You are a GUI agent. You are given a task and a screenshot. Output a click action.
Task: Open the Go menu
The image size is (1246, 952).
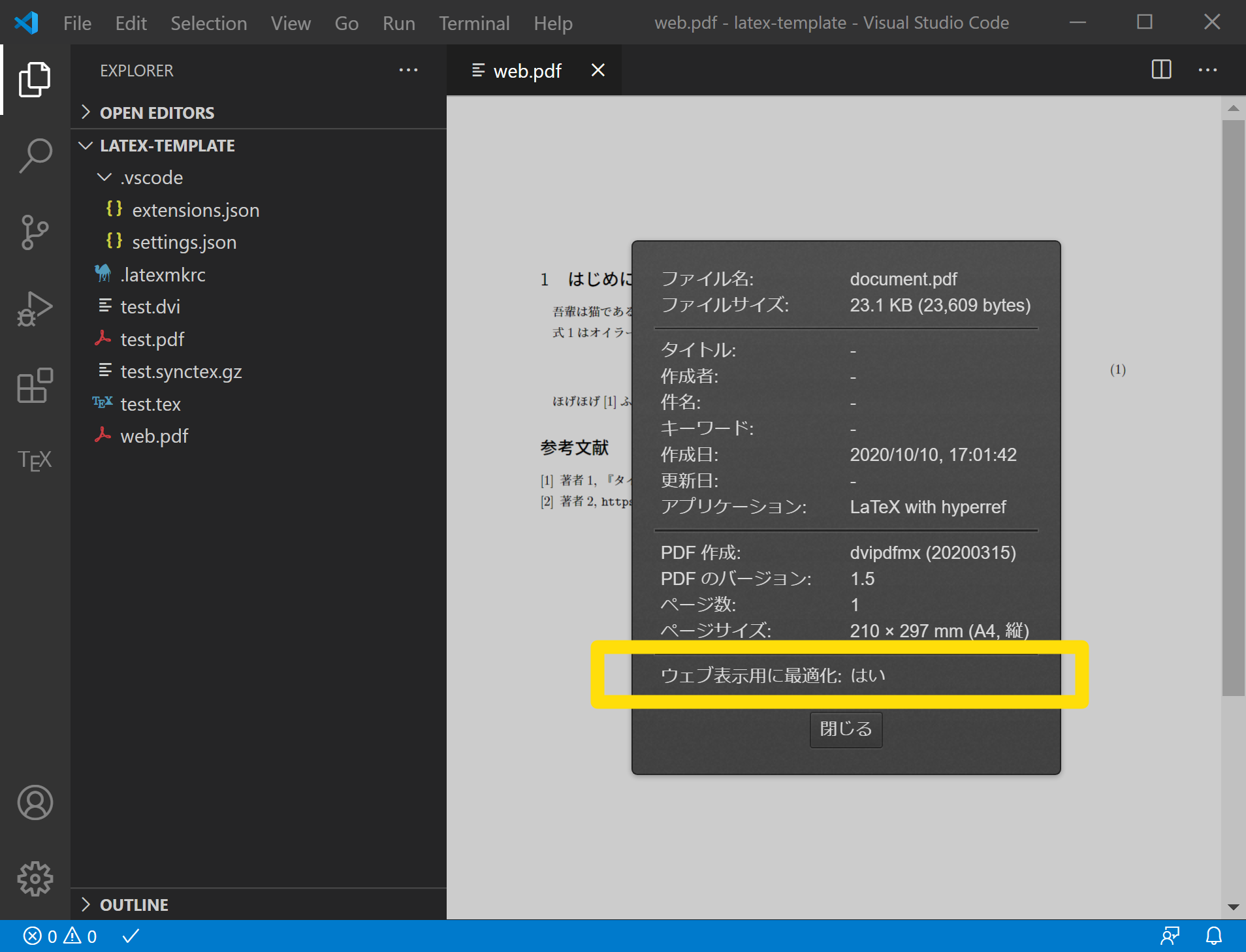coord(346,24)
